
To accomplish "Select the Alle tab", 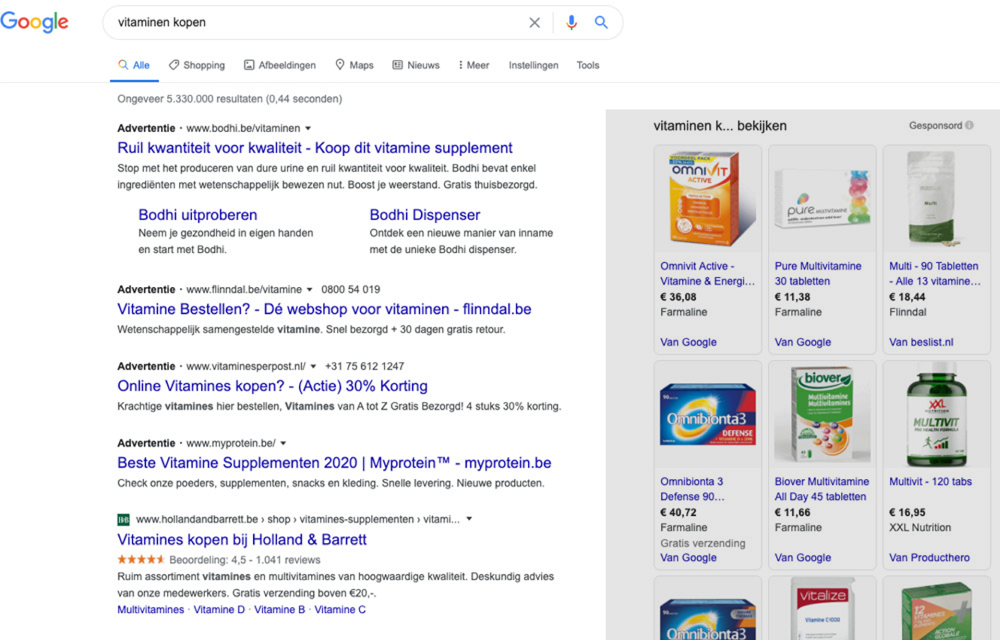I will pyautogui.click(x=134, y=65).
